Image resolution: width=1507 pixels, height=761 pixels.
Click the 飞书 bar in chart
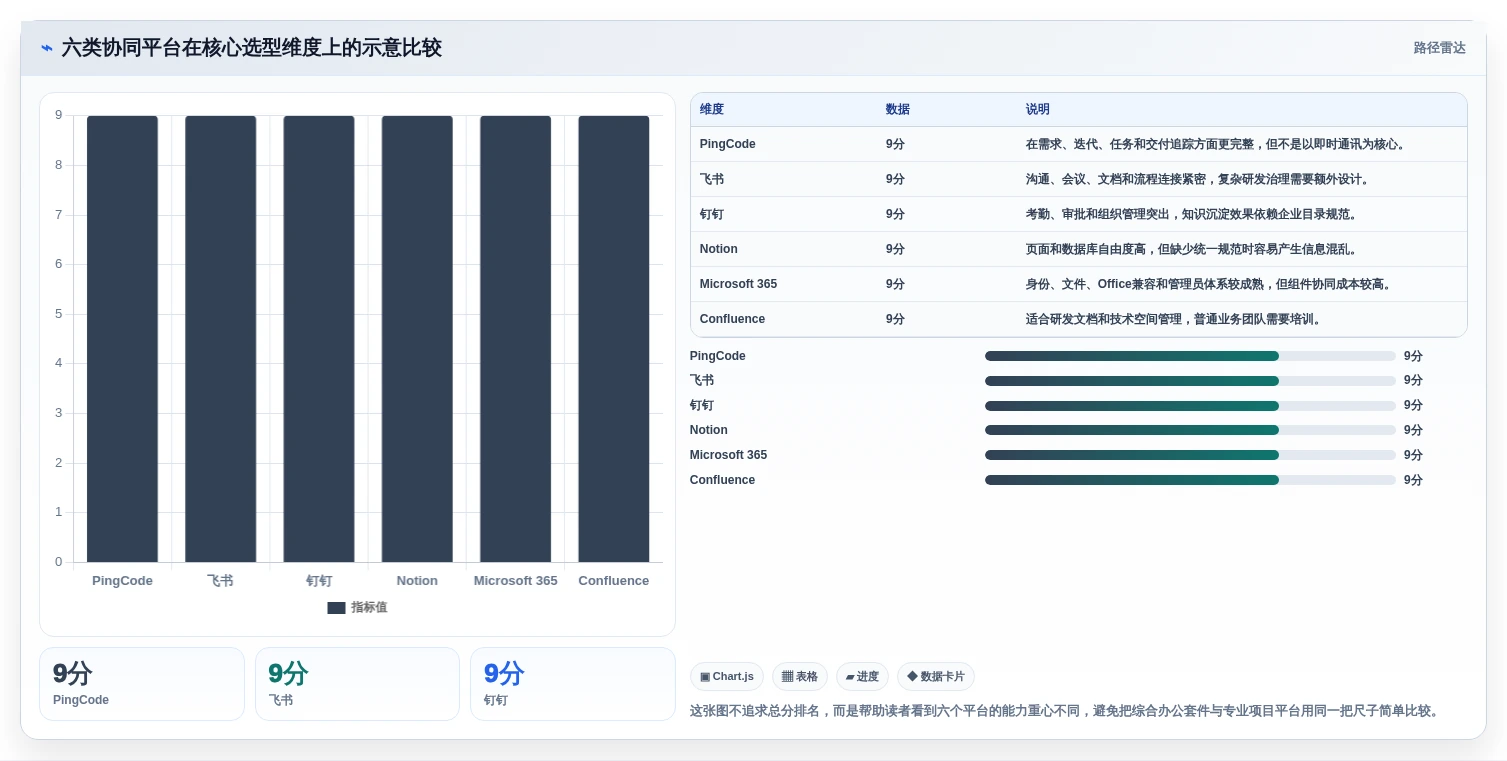(220, 339)
